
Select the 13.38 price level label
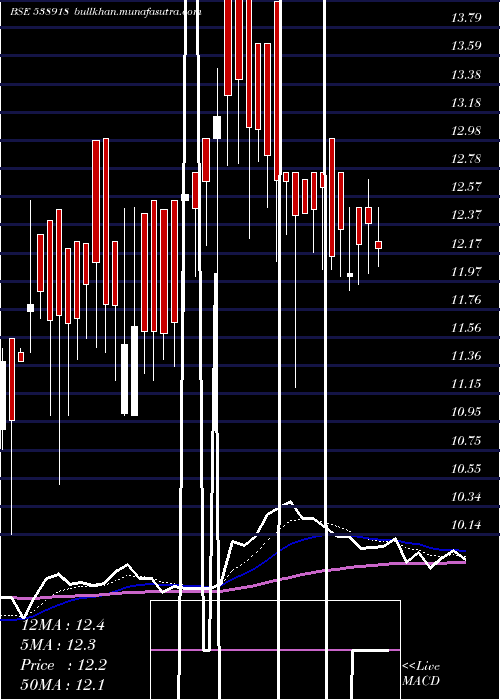click(x=466, y=75)
